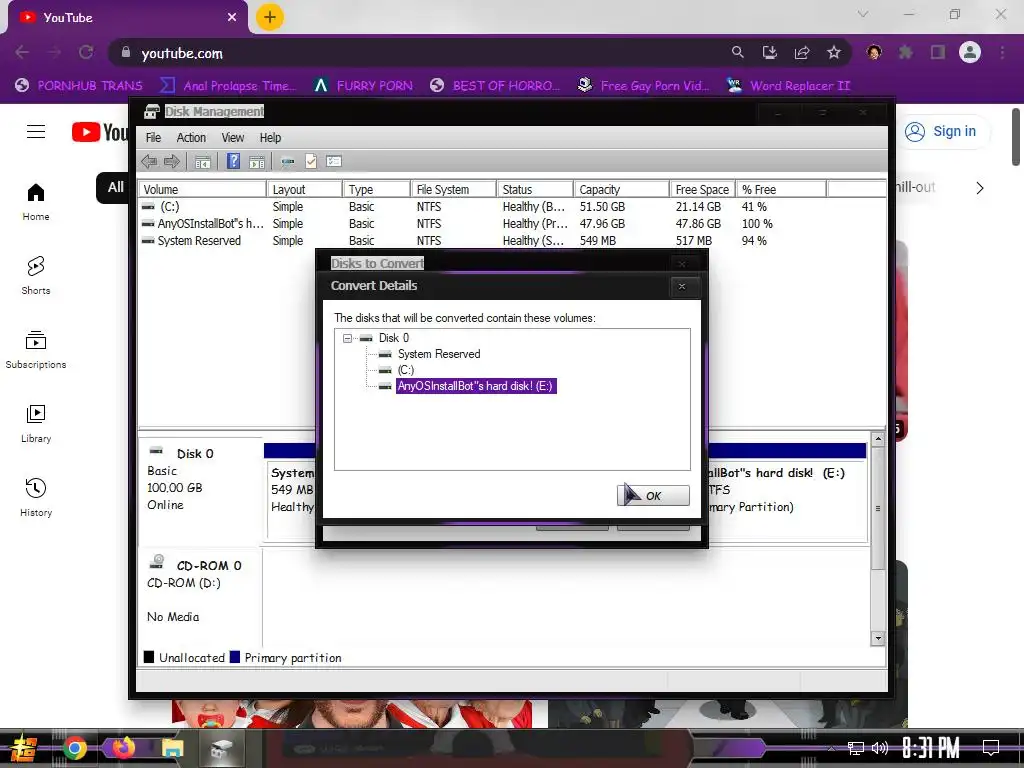This screenshot has height=768, width=1024.
Task: Open the BEST OF HORRO... bookmark
Action: tap(496, 86)
